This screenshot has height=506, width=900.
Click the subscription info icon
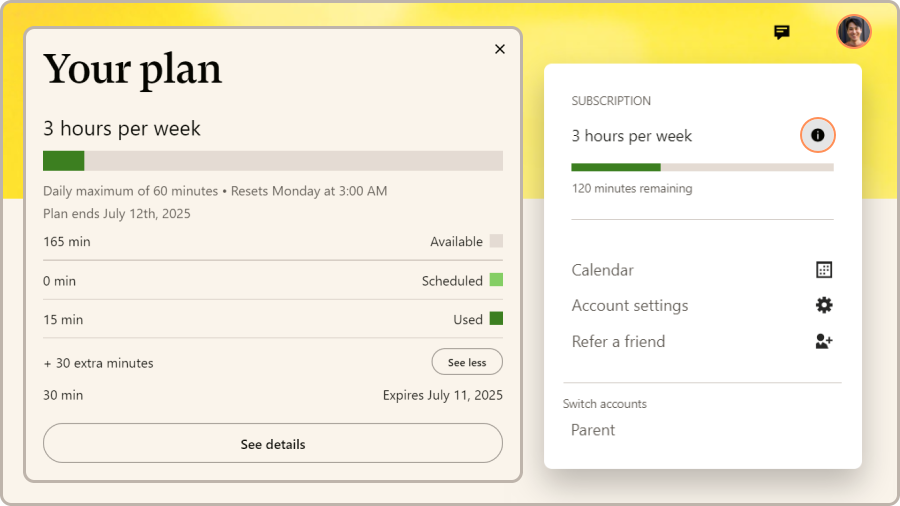pyautogui.click(x=817, y=135)
